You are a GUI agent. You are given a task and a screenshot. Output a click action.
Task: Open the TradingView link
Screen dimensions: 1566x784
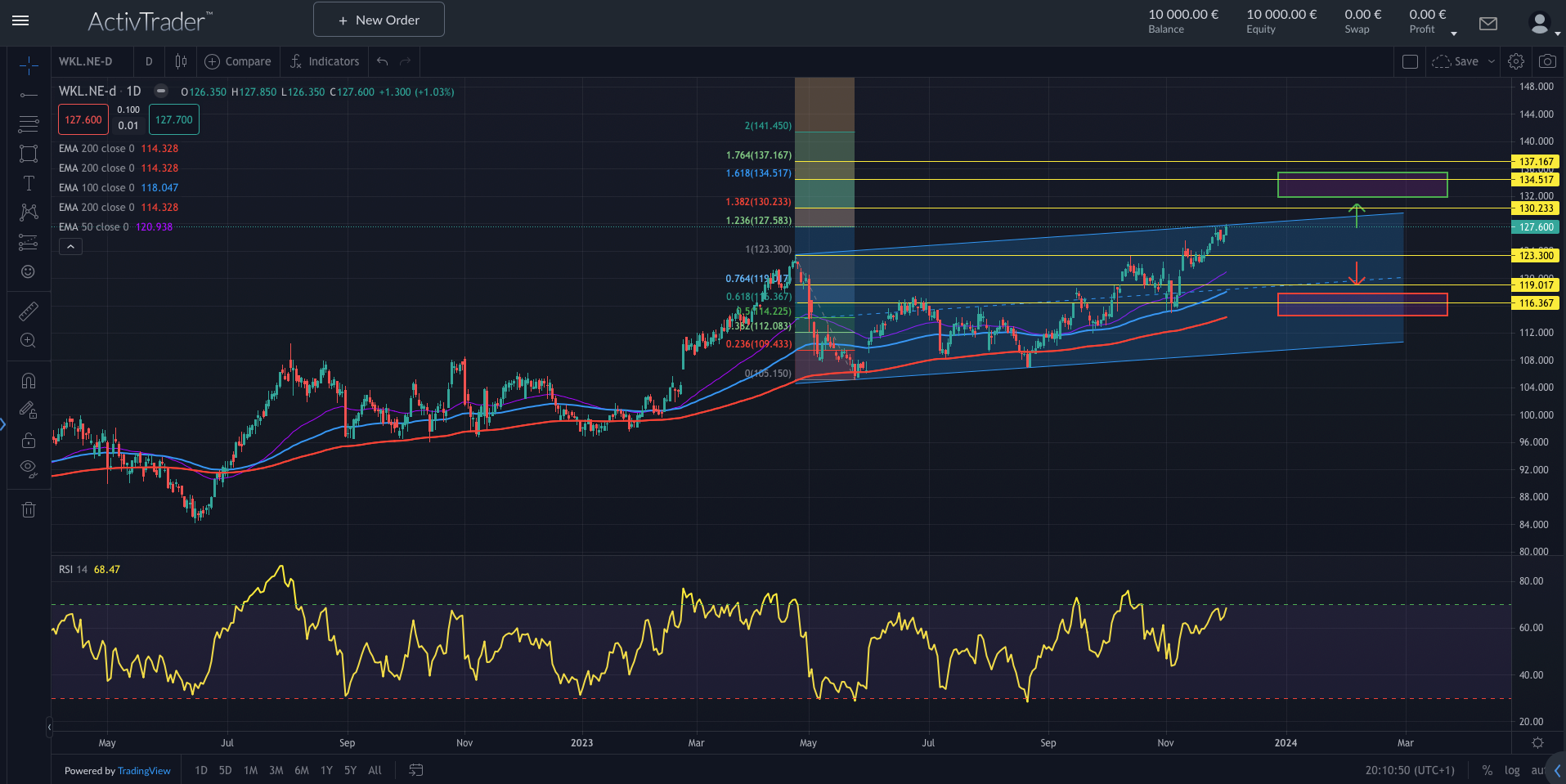144,771
